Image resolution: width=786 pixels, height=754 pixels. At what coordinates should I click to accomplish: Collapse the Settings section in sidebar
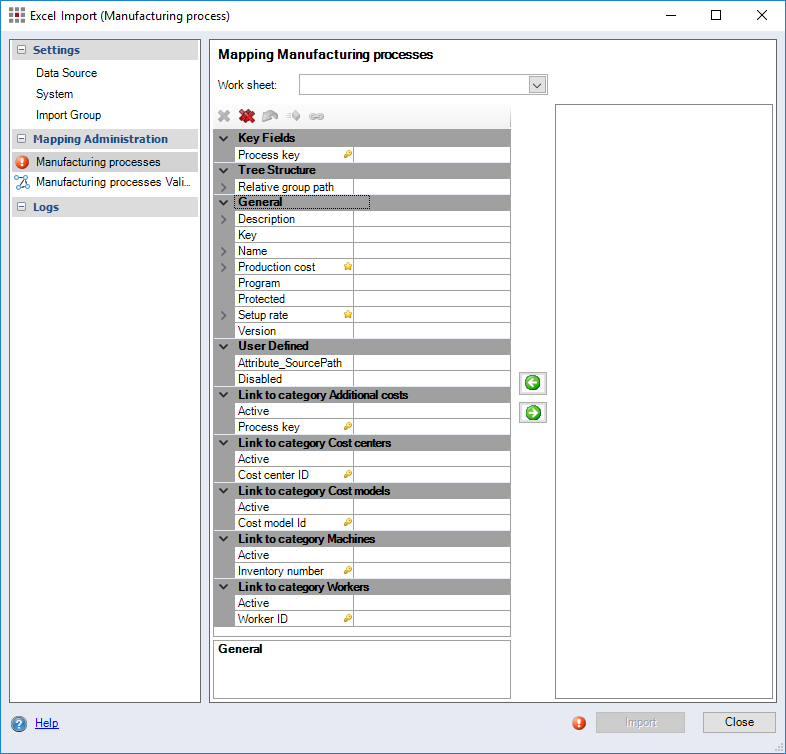(22, 50)
